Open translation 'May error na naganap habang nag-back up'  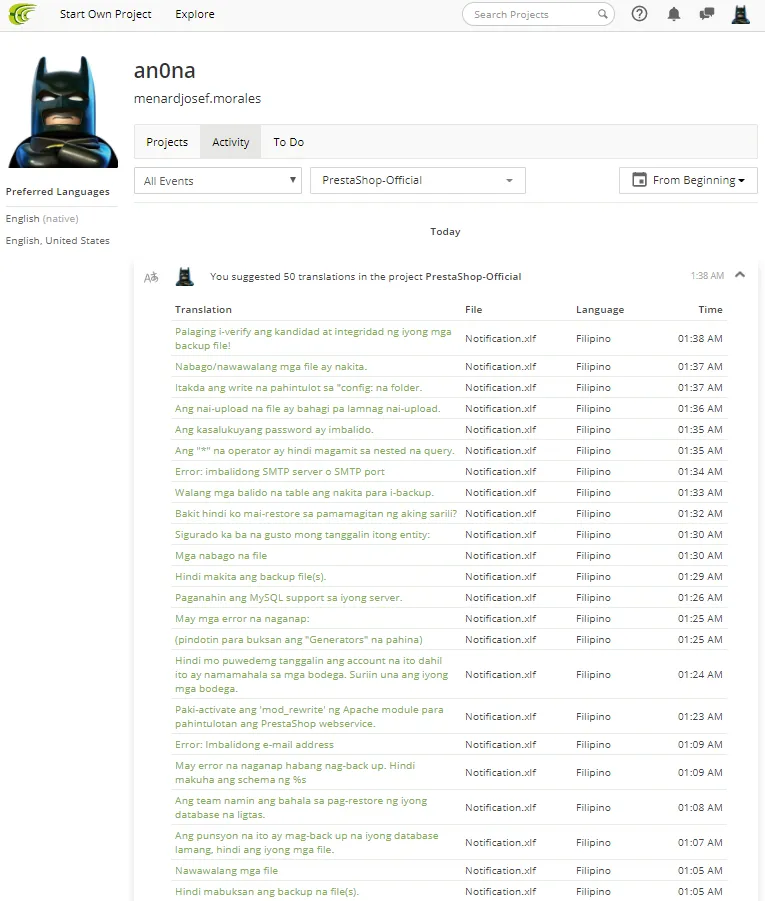(x=295, y=772)
